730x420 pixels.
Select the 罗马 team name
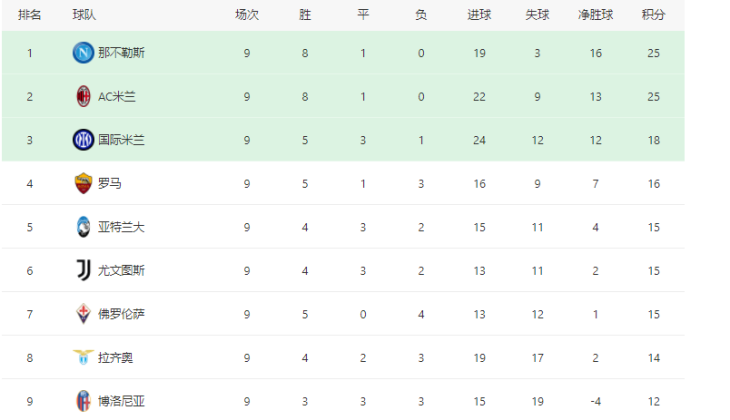point(110,183)
